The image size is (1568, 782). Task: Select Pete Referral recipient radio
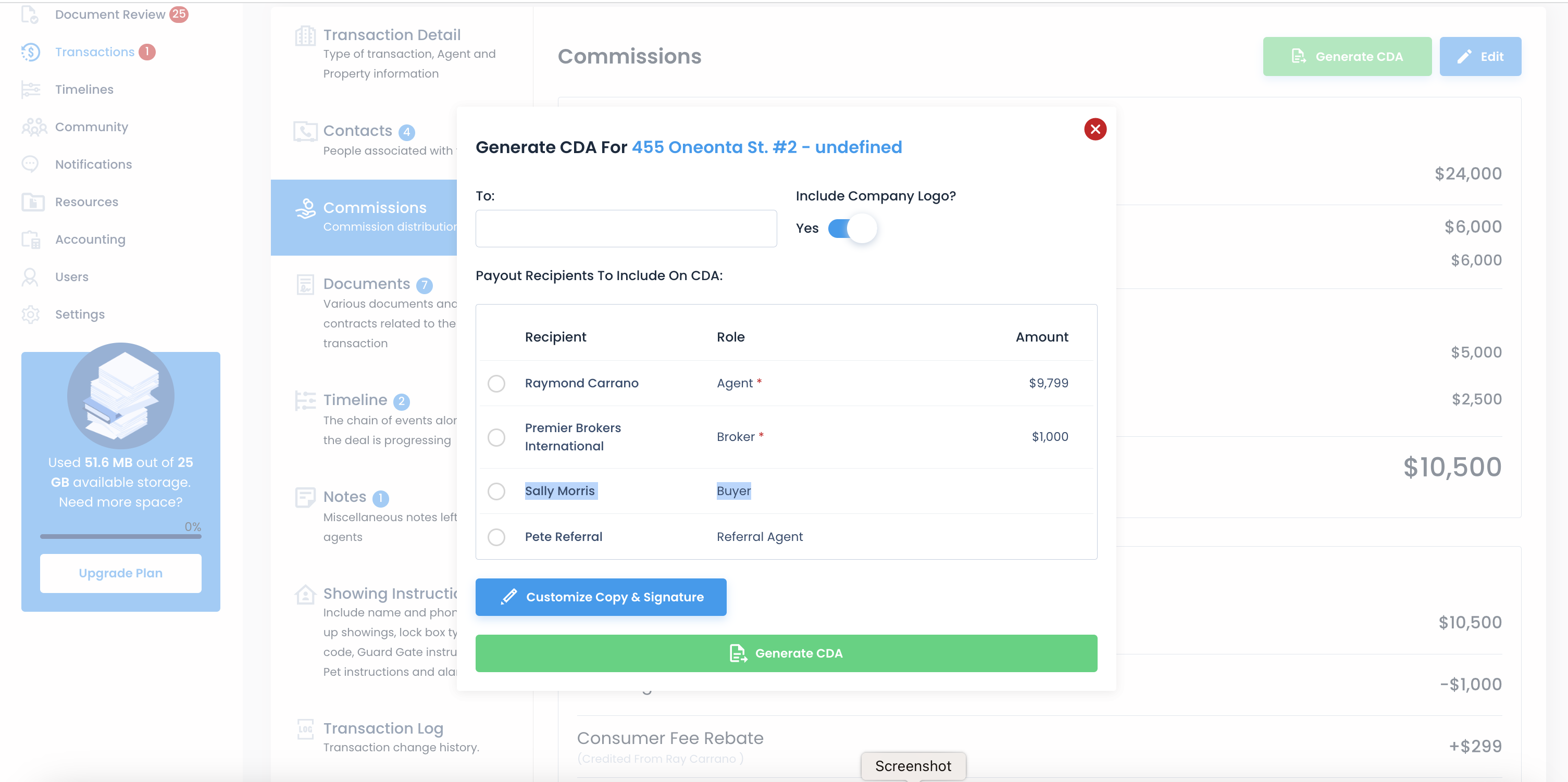point(496,537)
